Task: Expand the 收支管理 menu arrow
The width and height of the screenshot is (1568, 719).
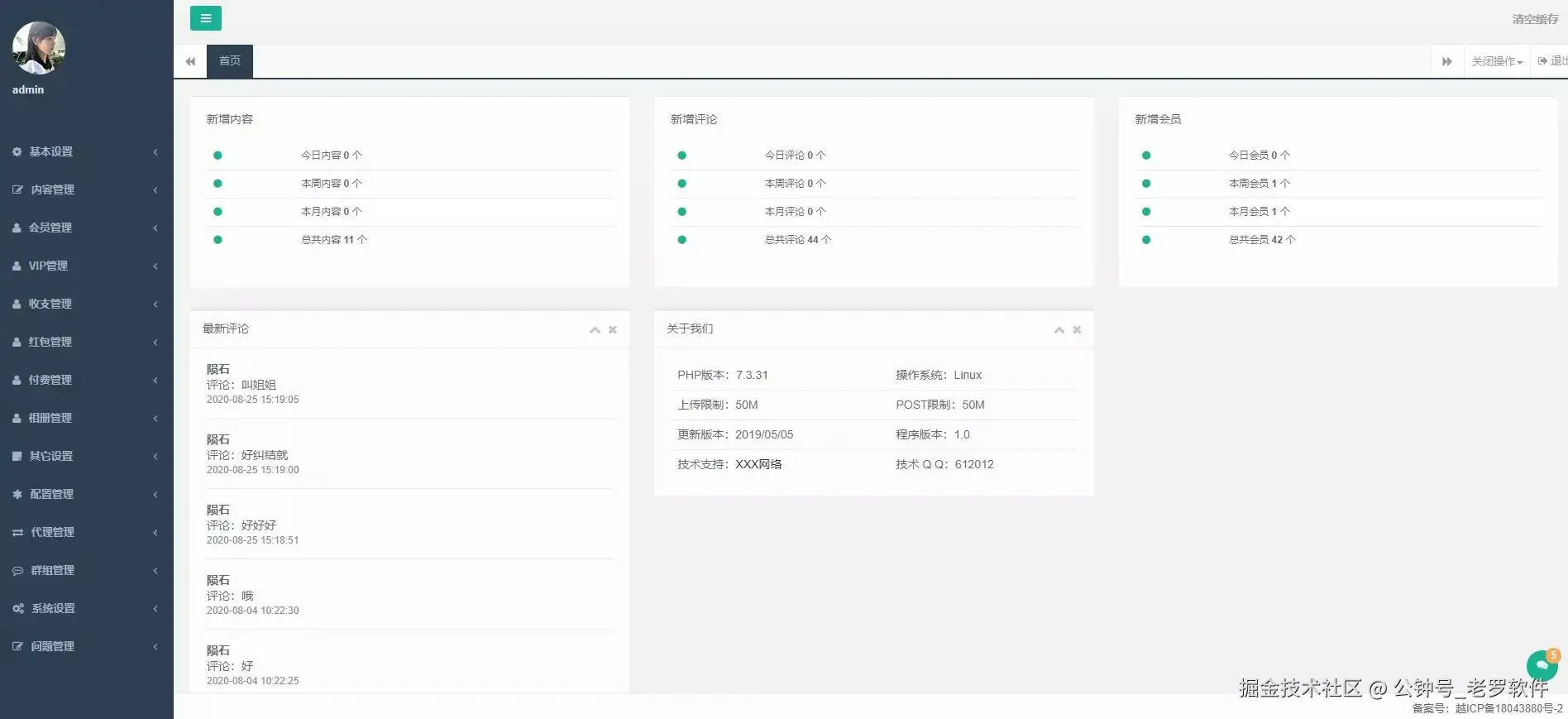Action: pyautogui.click(x=155, y=304)
